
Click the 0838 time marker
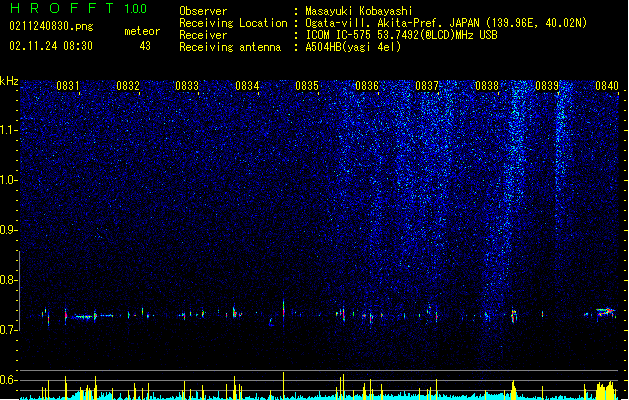pos(487,86)
